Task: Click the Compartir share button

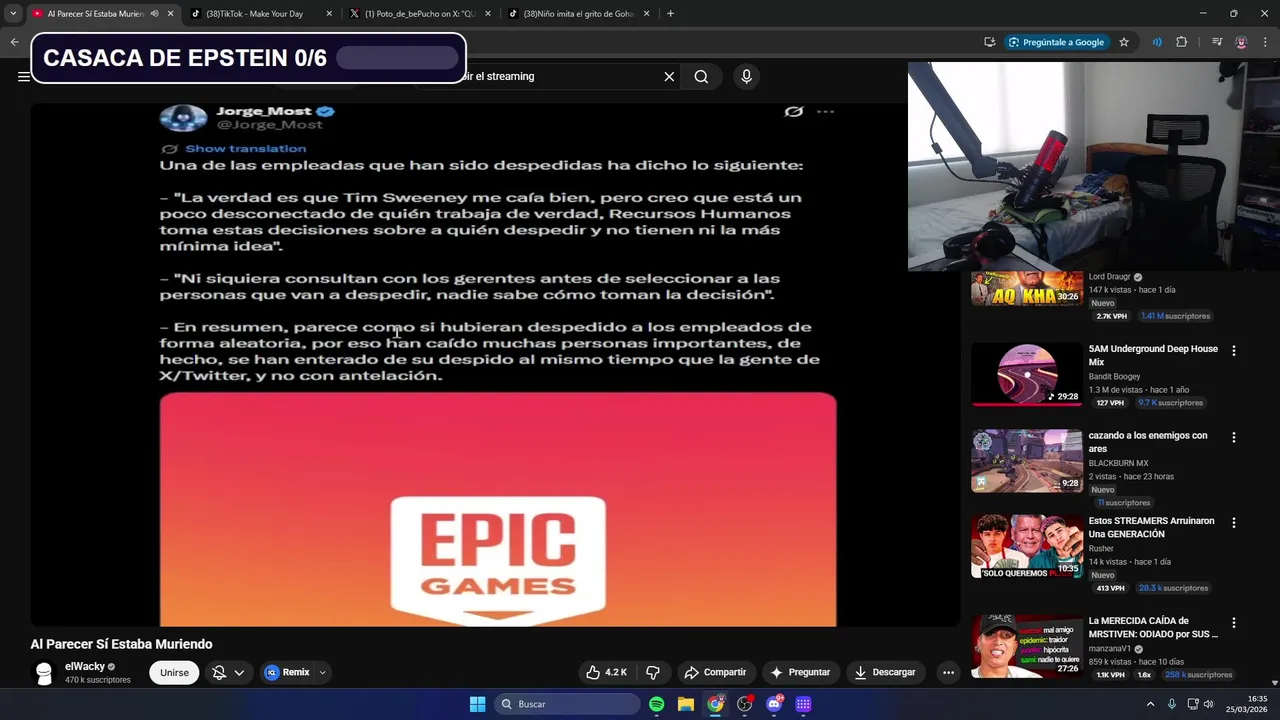Action: click(x=715, y=672)
